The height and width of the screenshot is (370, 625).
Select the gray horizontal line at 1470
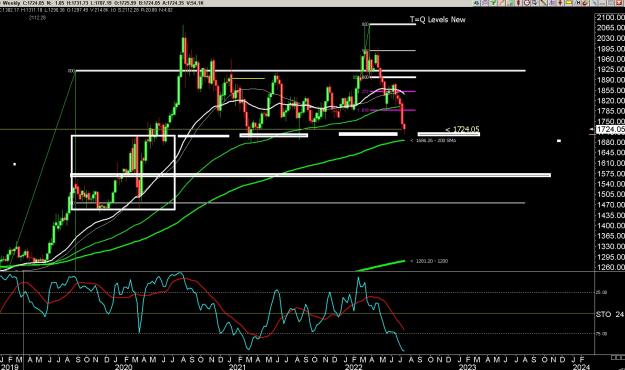click(300, 203)
